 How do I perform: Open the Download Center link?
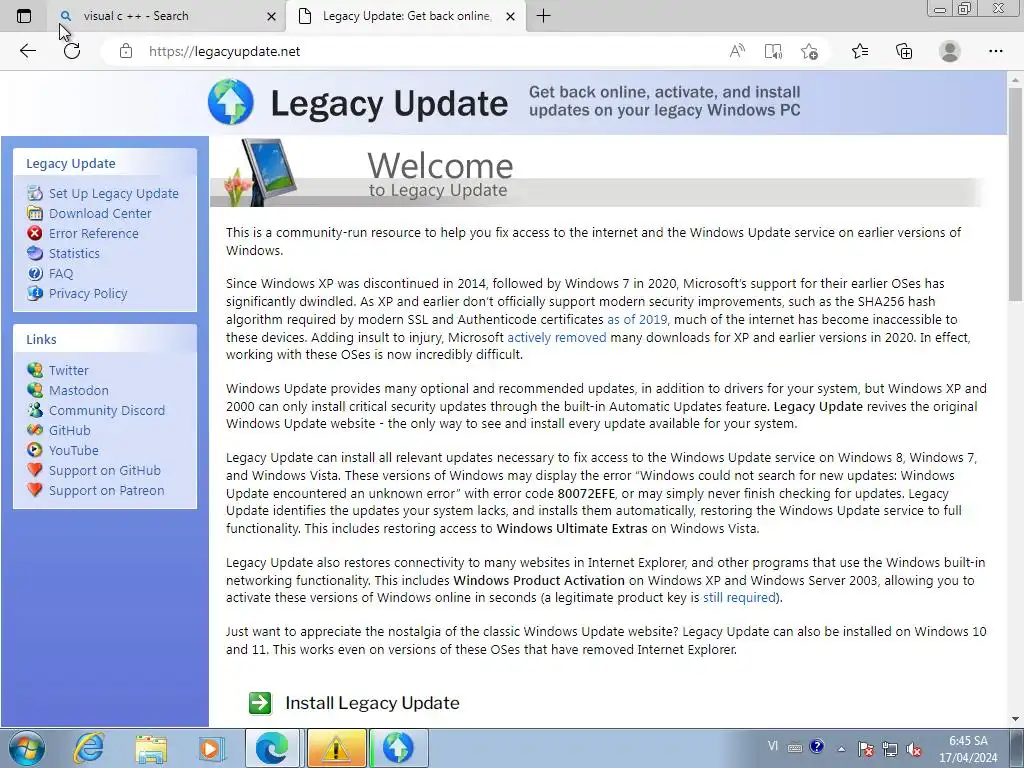click(100, 214)
